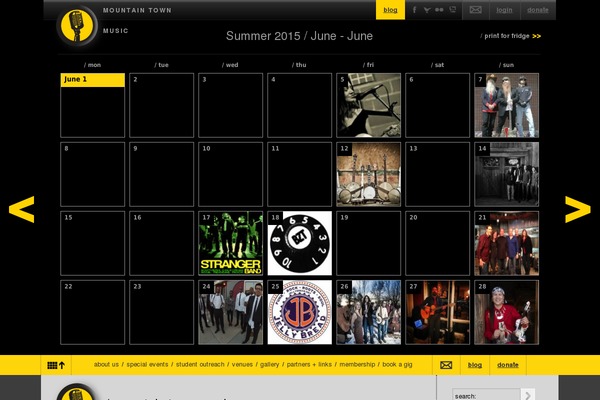Viewport: 600px width, 400px height.
Task: Select the June 10 calendar cell
Action: click(x=231, y=174)
